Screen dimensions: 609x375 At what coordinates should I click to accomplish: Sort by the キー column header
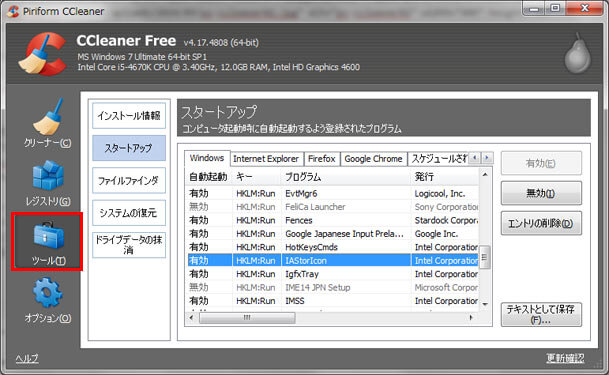click(257, 177)
